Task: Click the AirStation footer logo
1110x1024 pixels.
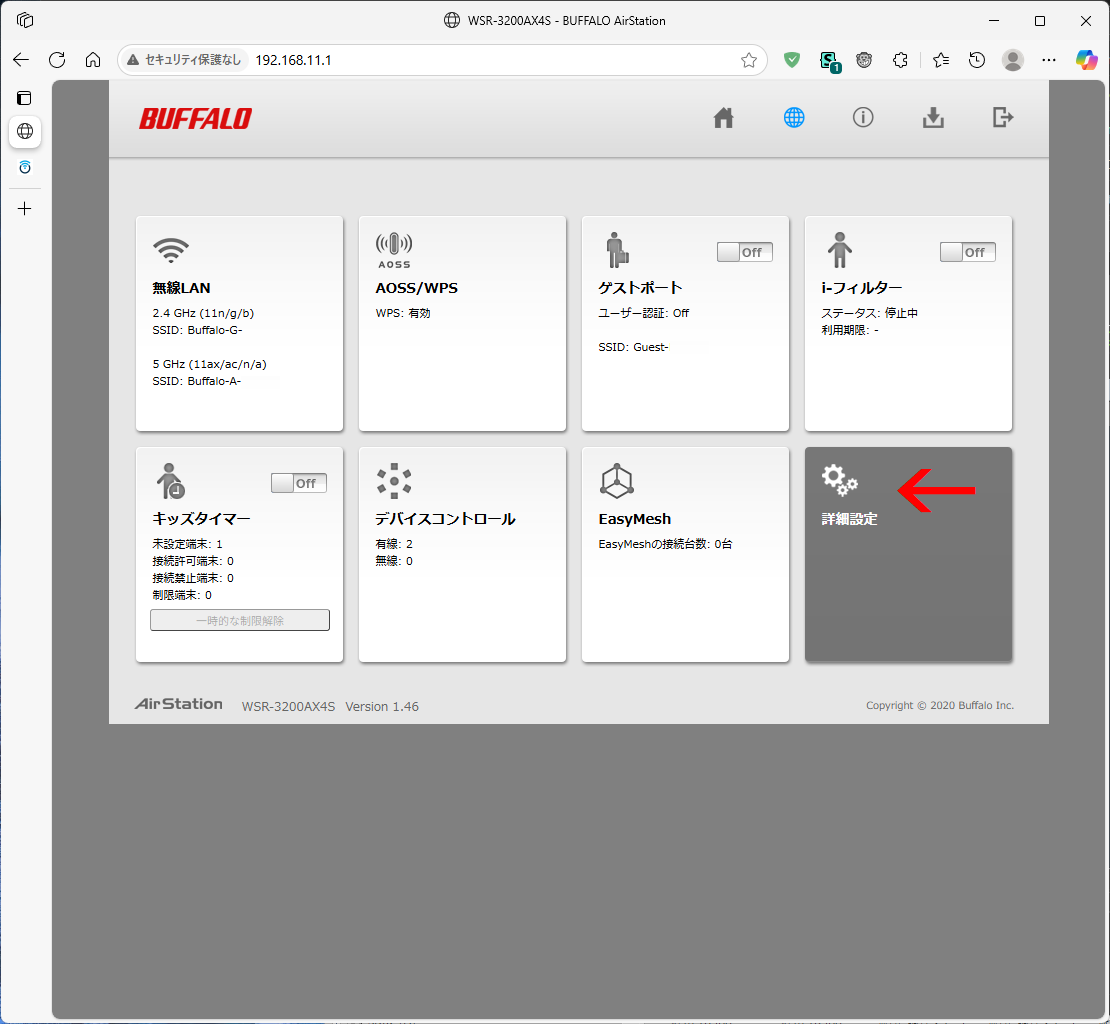Action: [178, 704]
